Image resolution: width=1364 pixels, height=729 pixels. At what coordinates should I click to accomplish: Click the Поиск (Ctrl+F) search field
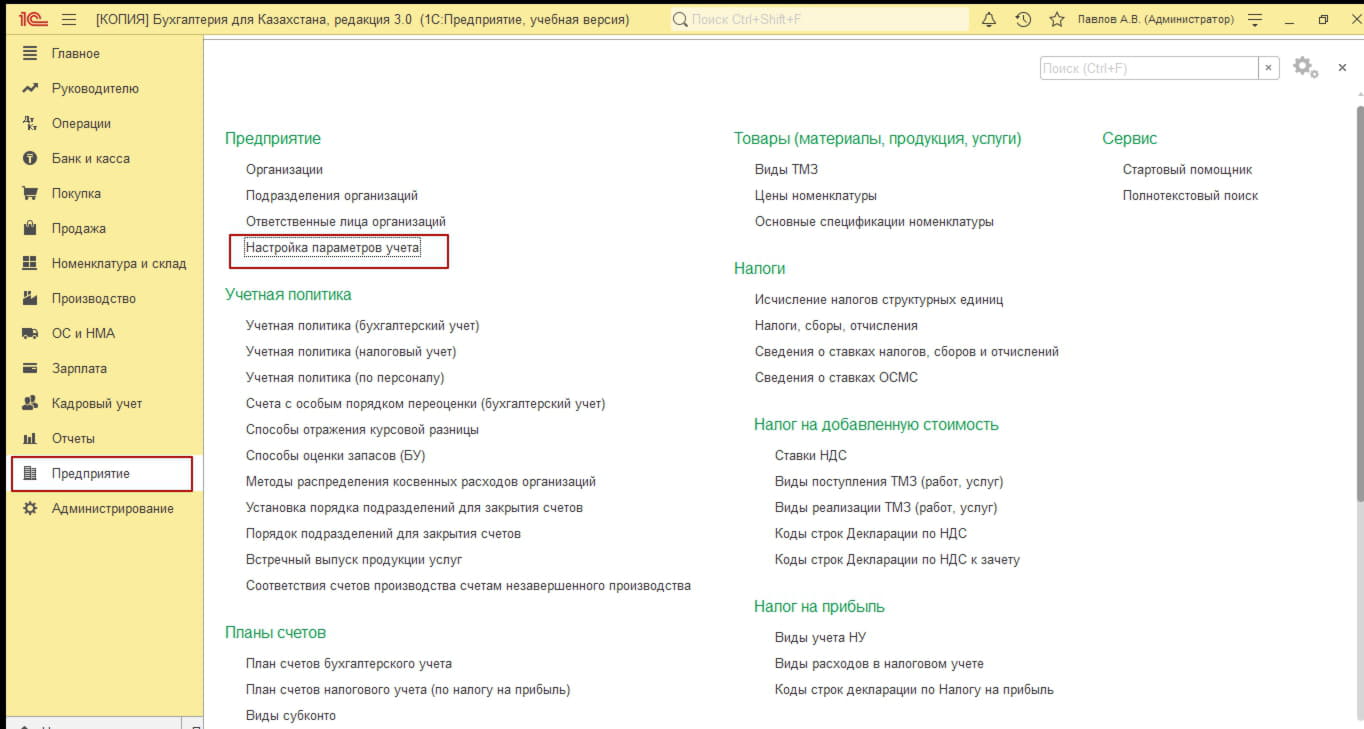[x=1148, y=68]
